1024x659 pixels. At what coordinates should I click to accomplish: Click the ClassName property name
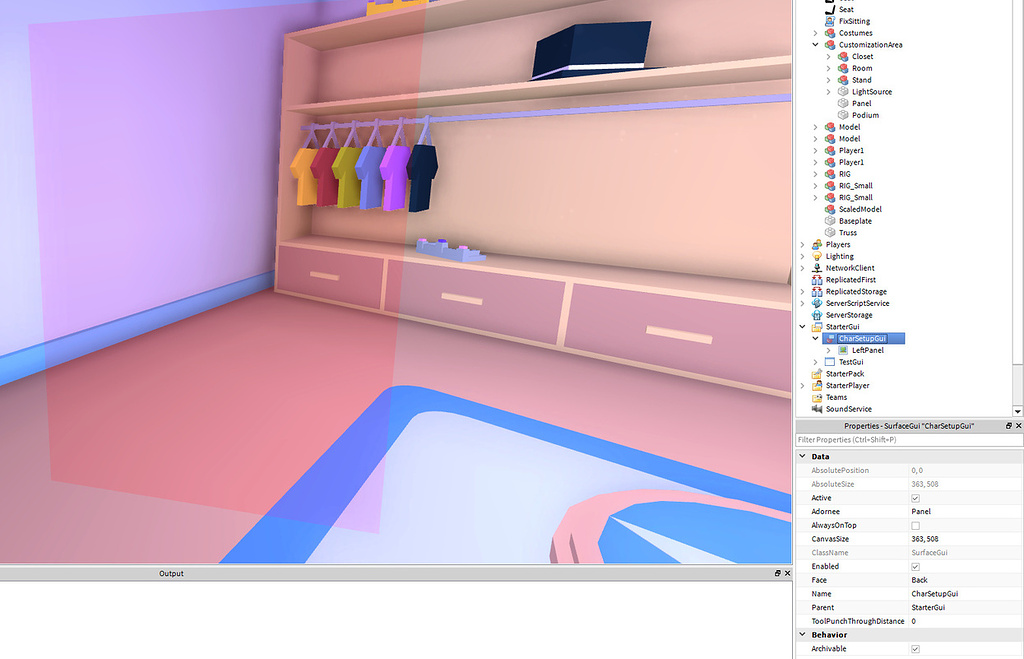coord(829,553)
